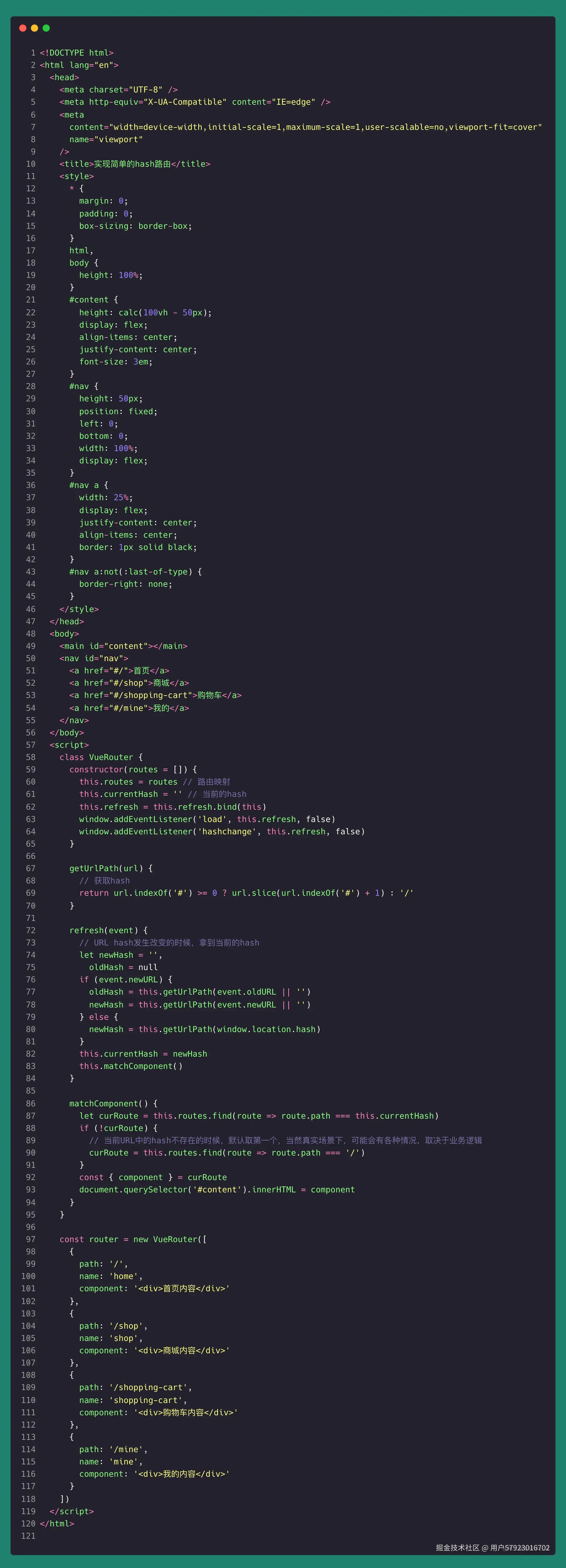Click the DOCTYPE html declaration line
The width and height of the screenshot is (566, 1568).
77,53
